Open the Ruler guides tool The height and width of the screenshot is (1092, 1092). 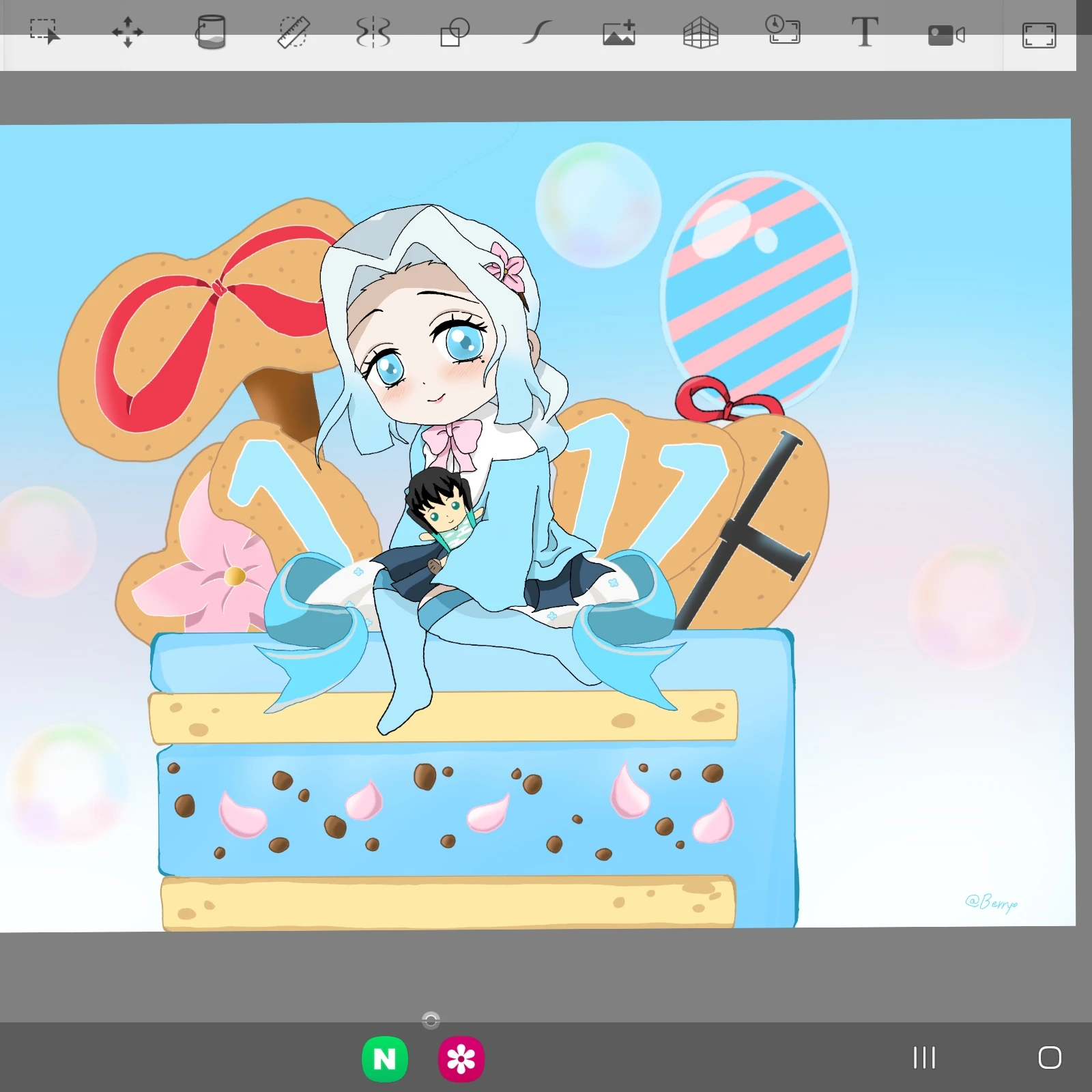(293, 32)
